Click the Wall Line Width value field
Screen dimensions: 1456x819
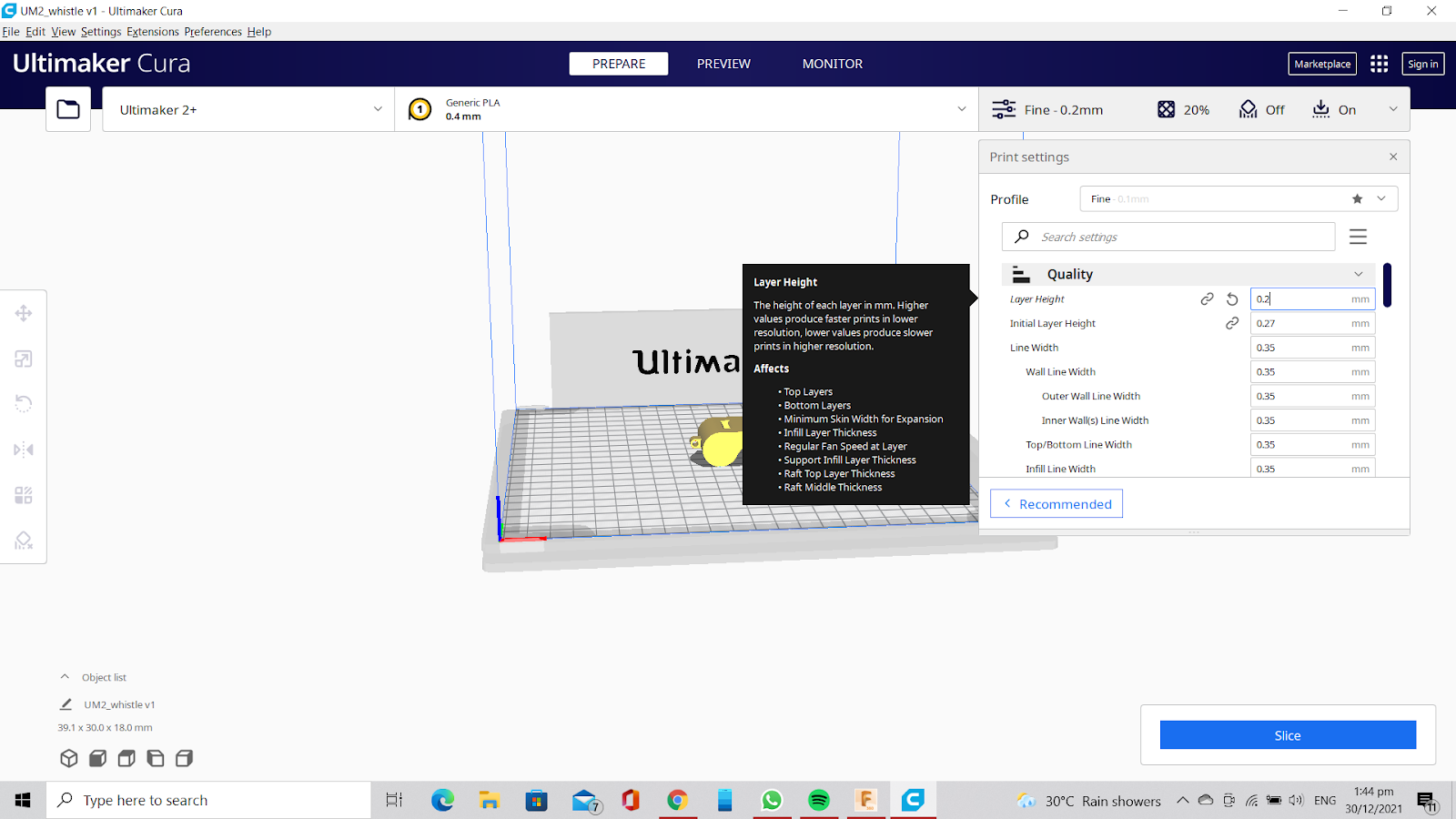point(1312,371)
